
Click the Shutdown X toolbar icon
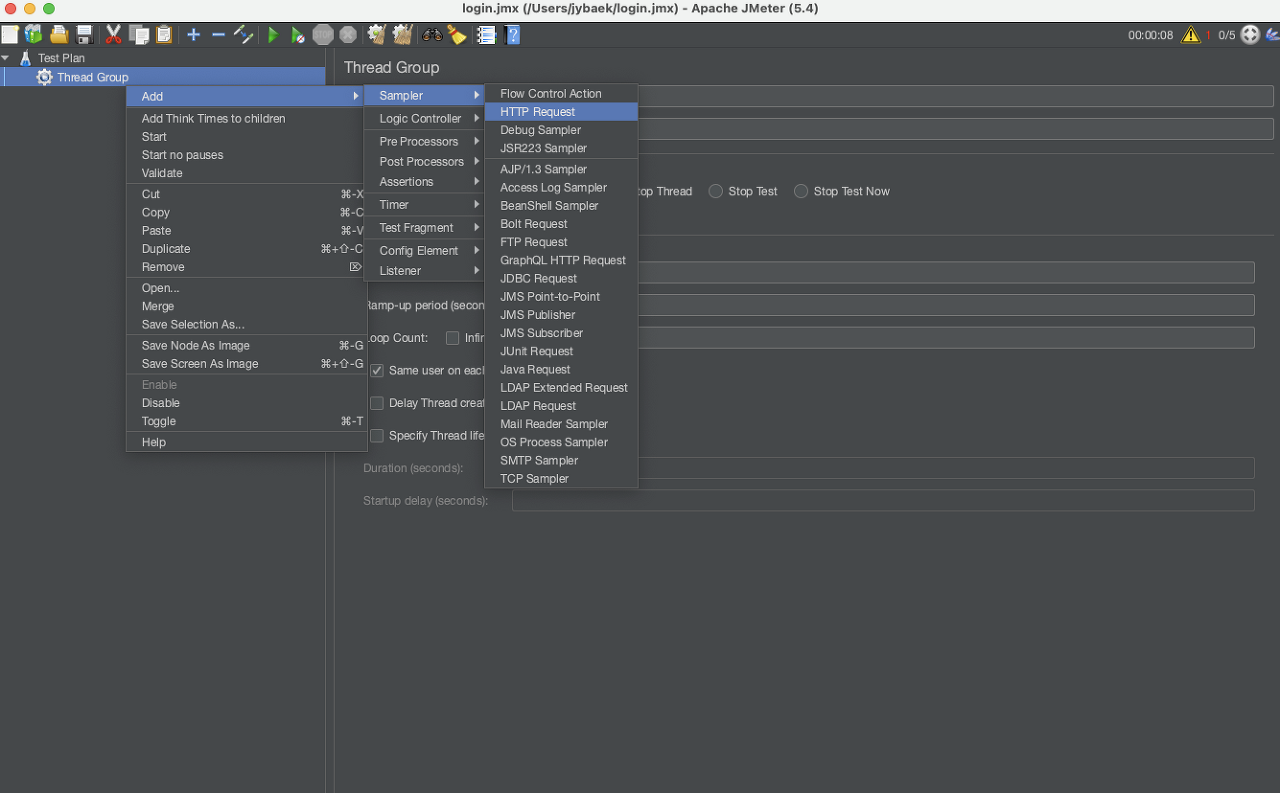[x=348, y=35]
